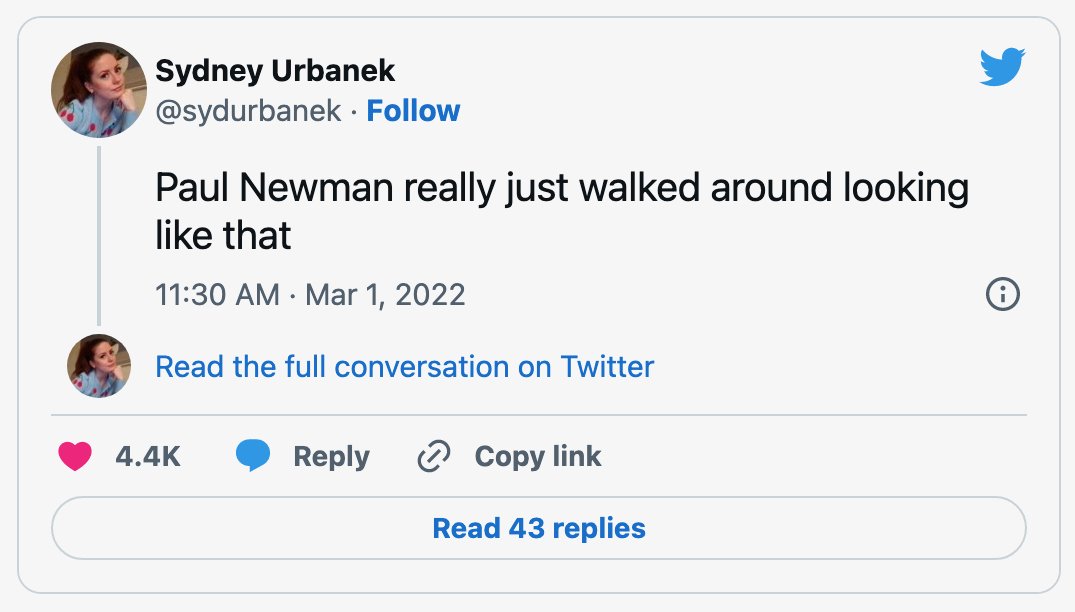Click the @sydurbanek handle
The height and width of the screenshot is (612, 1075).
click(x=248, y=111)
